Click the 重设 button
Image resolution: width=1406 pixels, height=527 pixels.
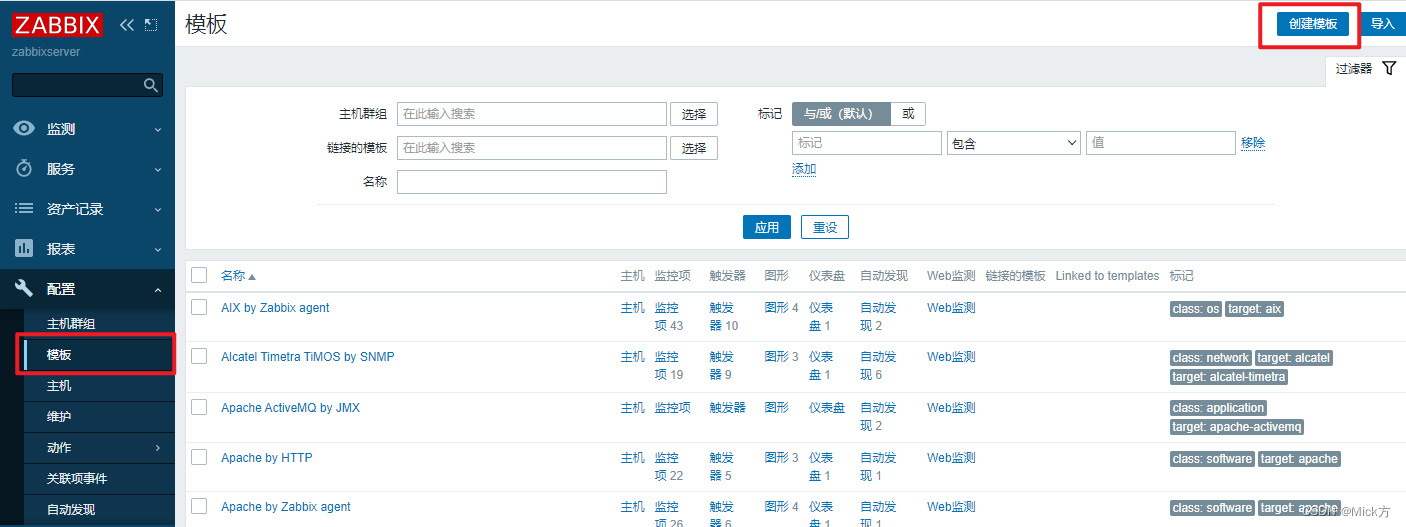[825, 227]
